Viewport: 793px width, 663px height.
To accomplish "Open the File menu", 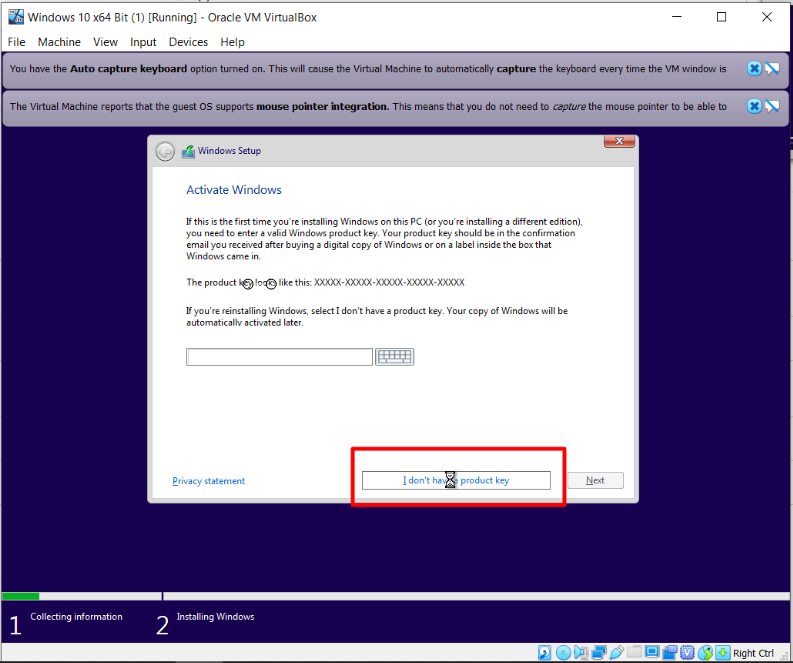I will 16,42.
